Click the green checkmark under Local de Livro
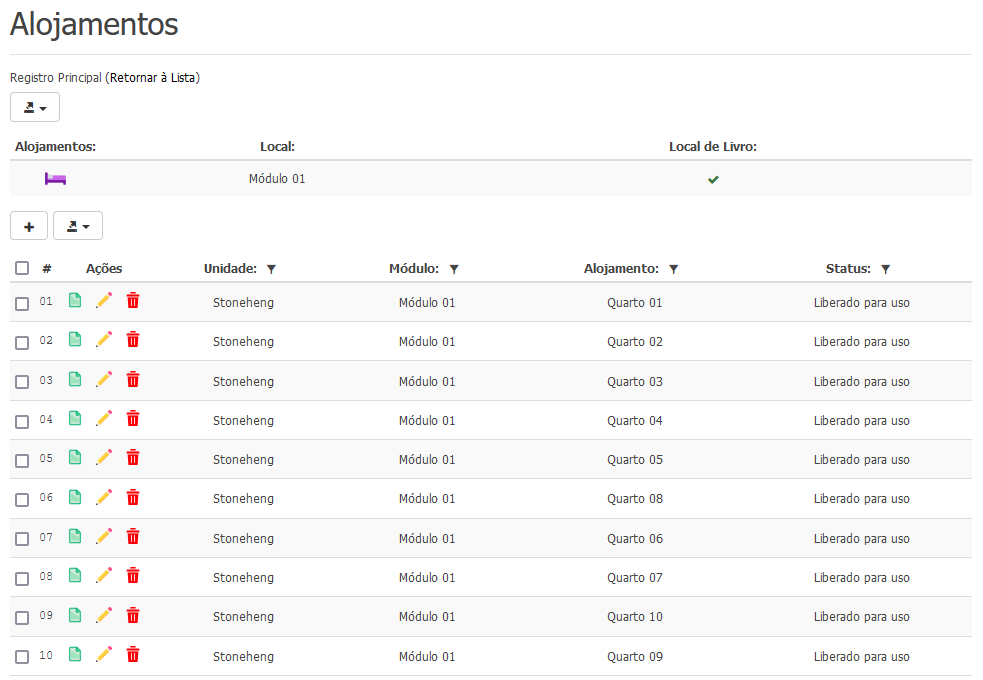The image size is (983, 680). 713,180
